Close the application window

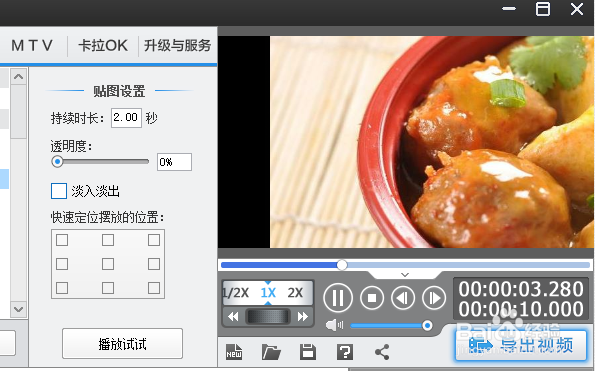coord(577,9)
